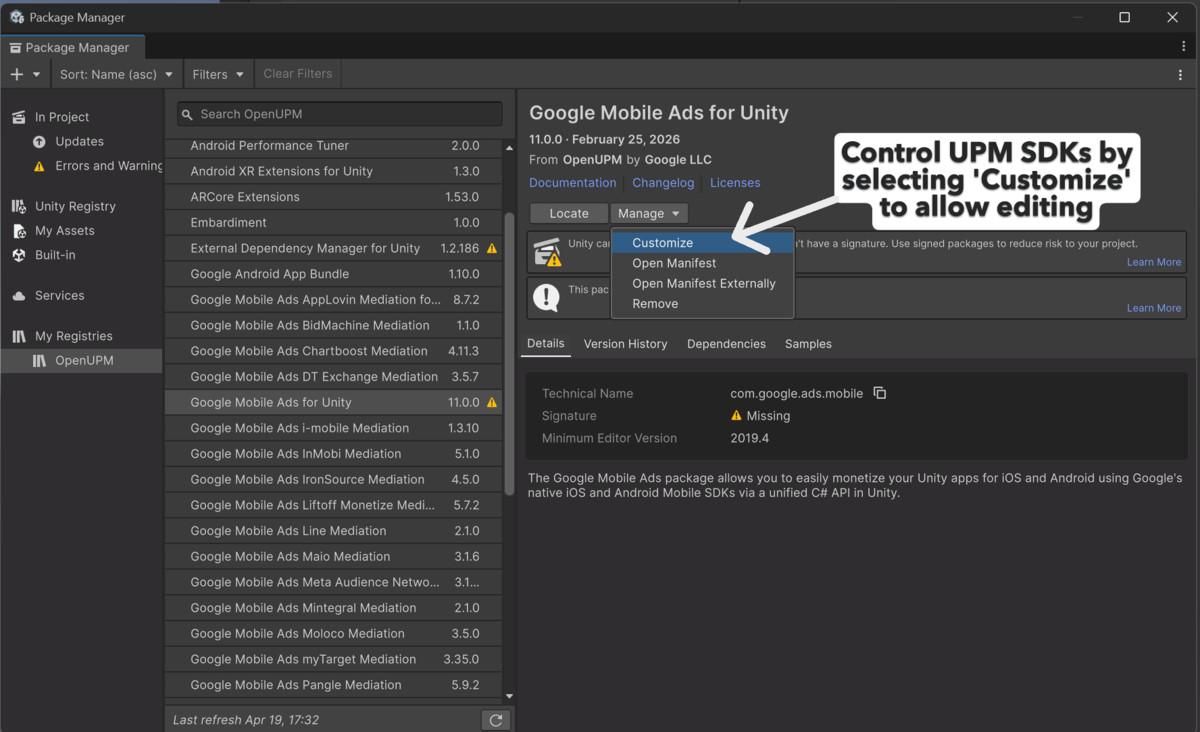Screen dimensions: 1200x732
Task: Click warning icon on Google Mobile Ads for Unity row
Action: click(x=492, y=403)
